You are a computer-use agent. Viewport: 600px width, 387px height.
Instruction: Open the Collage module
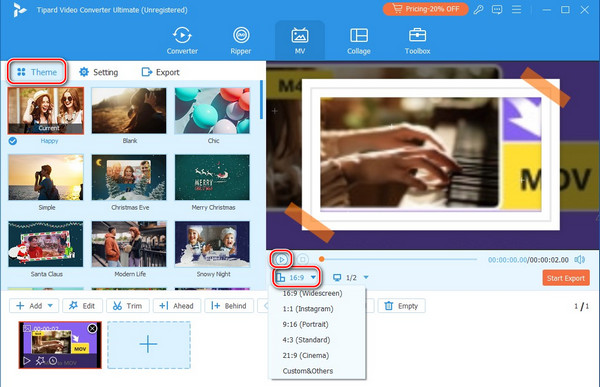pos(359,41)
